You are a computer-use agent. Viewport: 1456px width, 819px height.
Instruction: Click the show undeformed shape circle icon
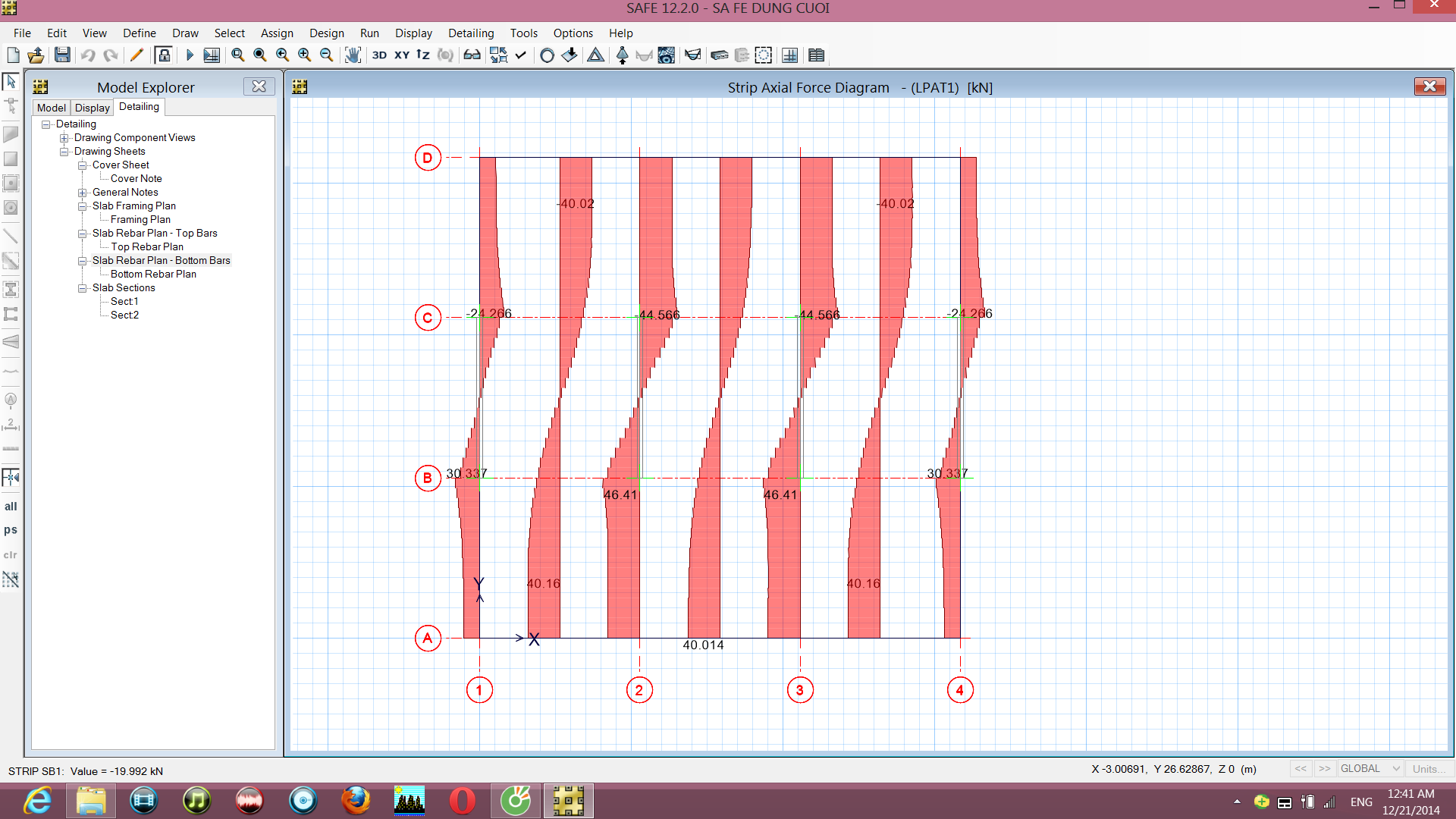coord(547,55)
